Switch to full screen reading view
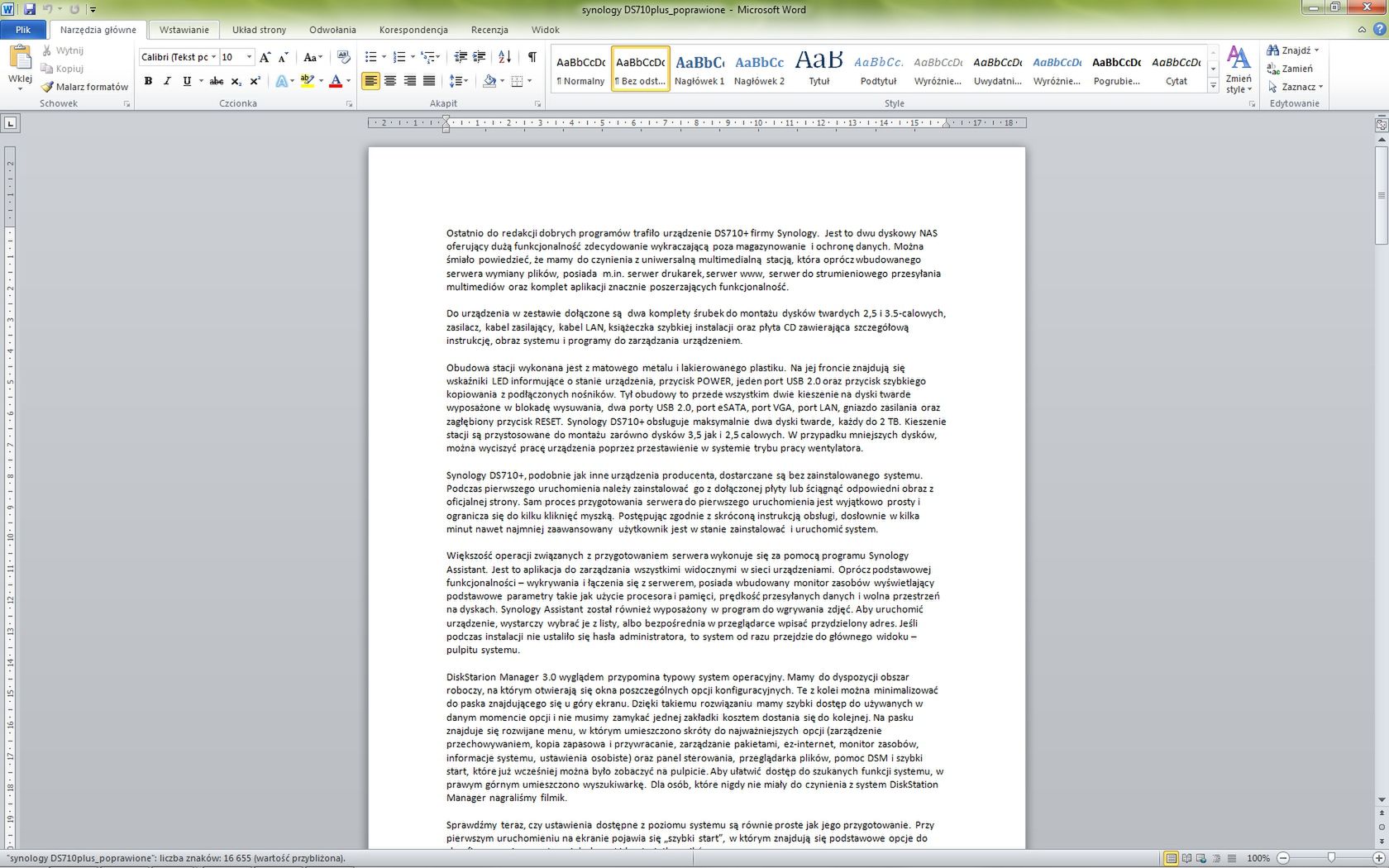Image resolution: width=1389 pixels, height=868 pixels. (x=1186, y=858)
